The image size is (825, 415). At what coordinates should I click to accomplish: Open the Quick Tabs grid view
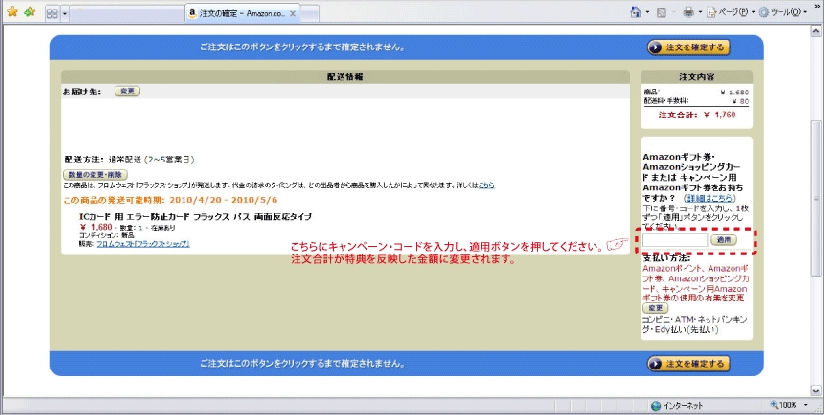point(52,14)
